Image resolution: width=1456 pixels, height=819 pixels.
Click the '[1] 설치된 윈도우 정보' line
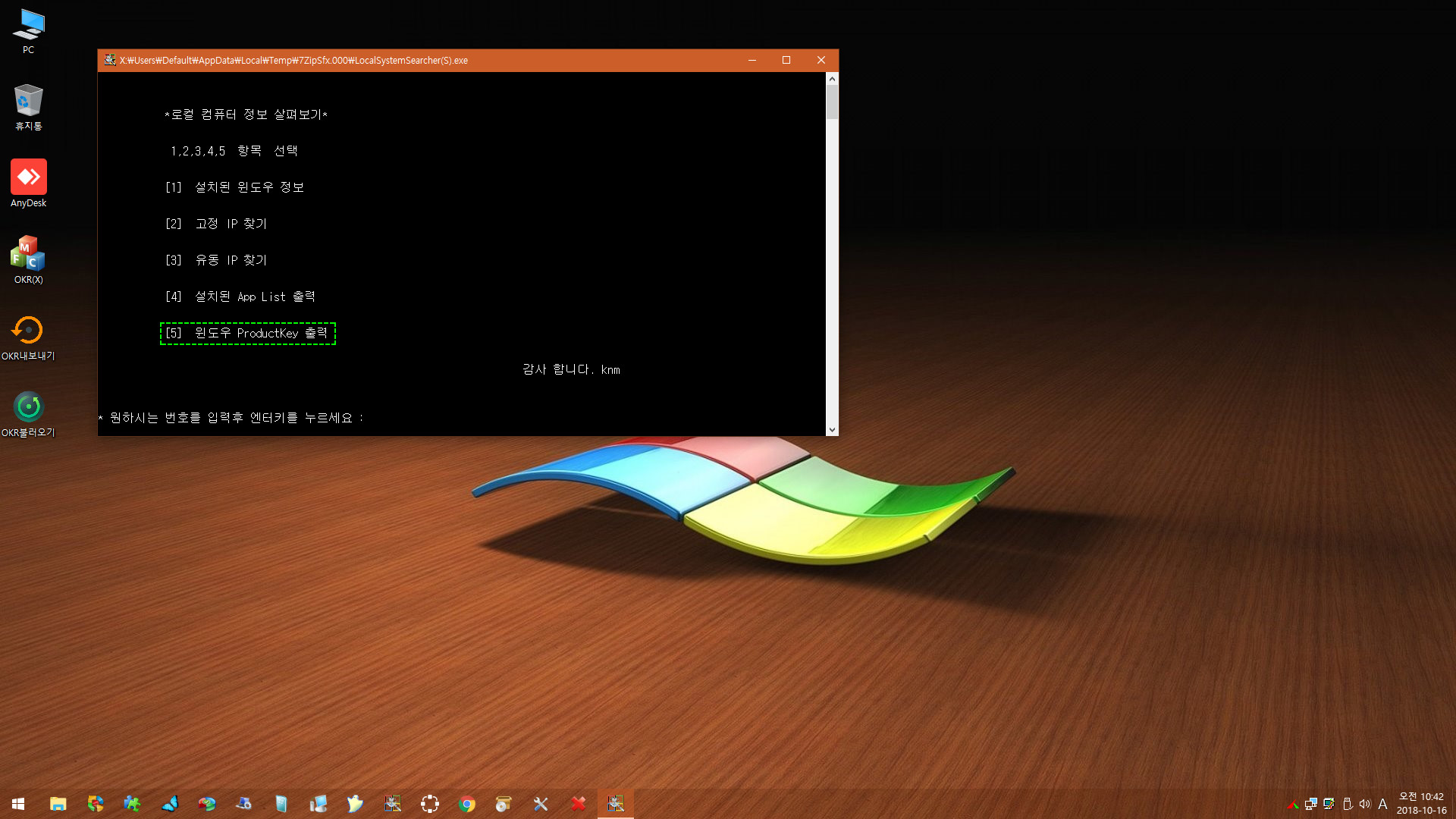click(x=235, y=187)
